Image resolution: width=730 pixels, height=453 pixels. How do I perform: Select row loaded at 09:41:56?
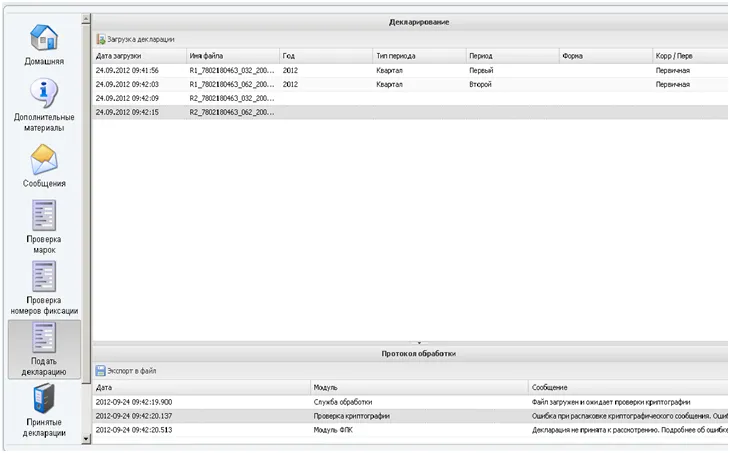(x=410, y=70)
